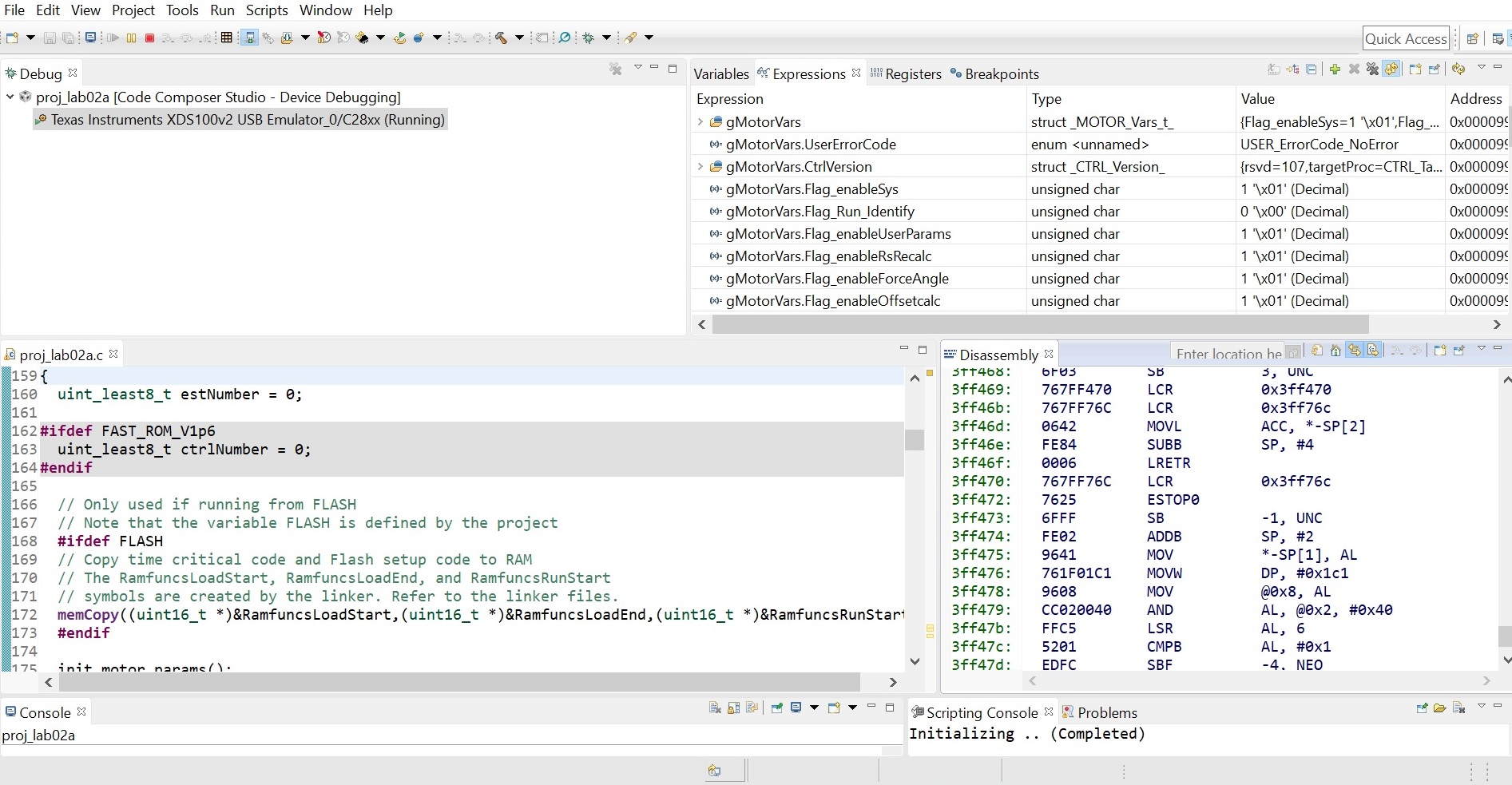The height and width of the screenshot is (785, 1512).
Task: Toggle Show Source in Disassembly toolbar
Action: click(1372, 350)
